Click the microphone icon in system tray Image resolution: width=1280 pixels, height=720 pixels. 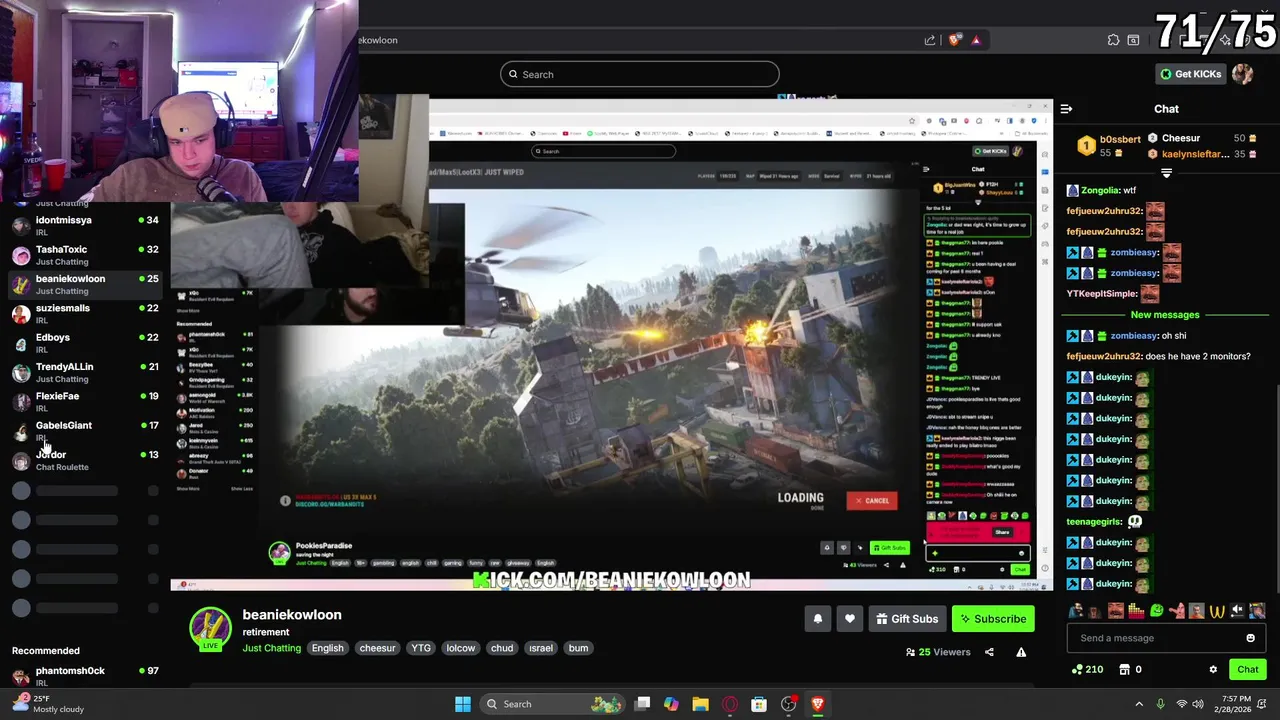1160,704
